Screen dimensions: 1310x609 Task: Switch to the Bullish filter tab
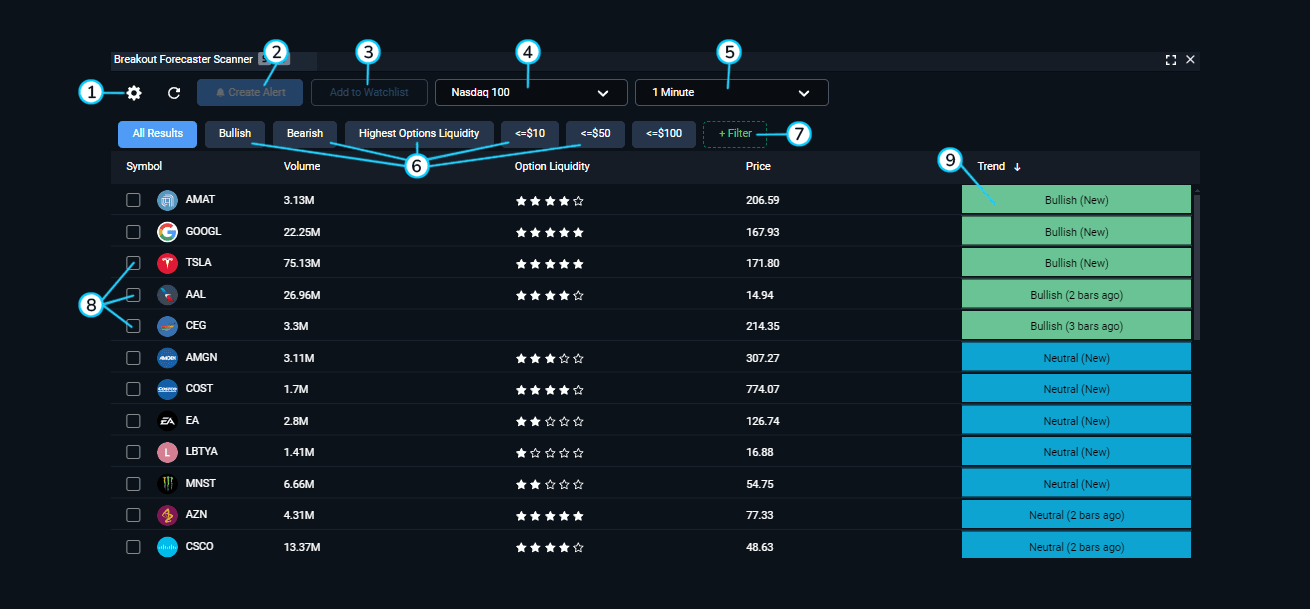[x=234, y=133]
